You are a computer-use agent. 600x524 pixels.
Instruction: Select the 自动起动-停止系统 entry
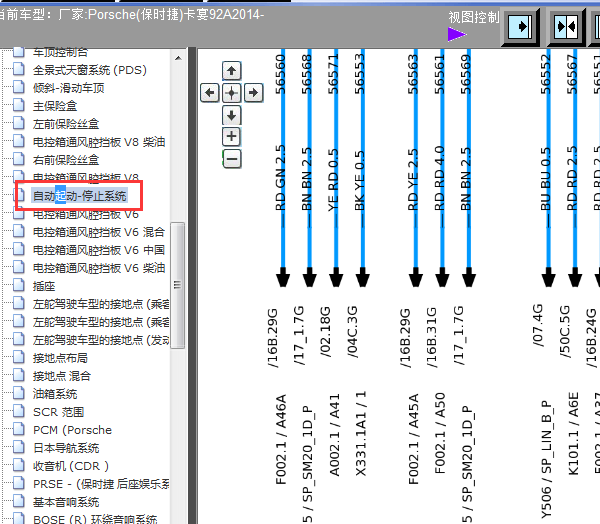point(79,196)
